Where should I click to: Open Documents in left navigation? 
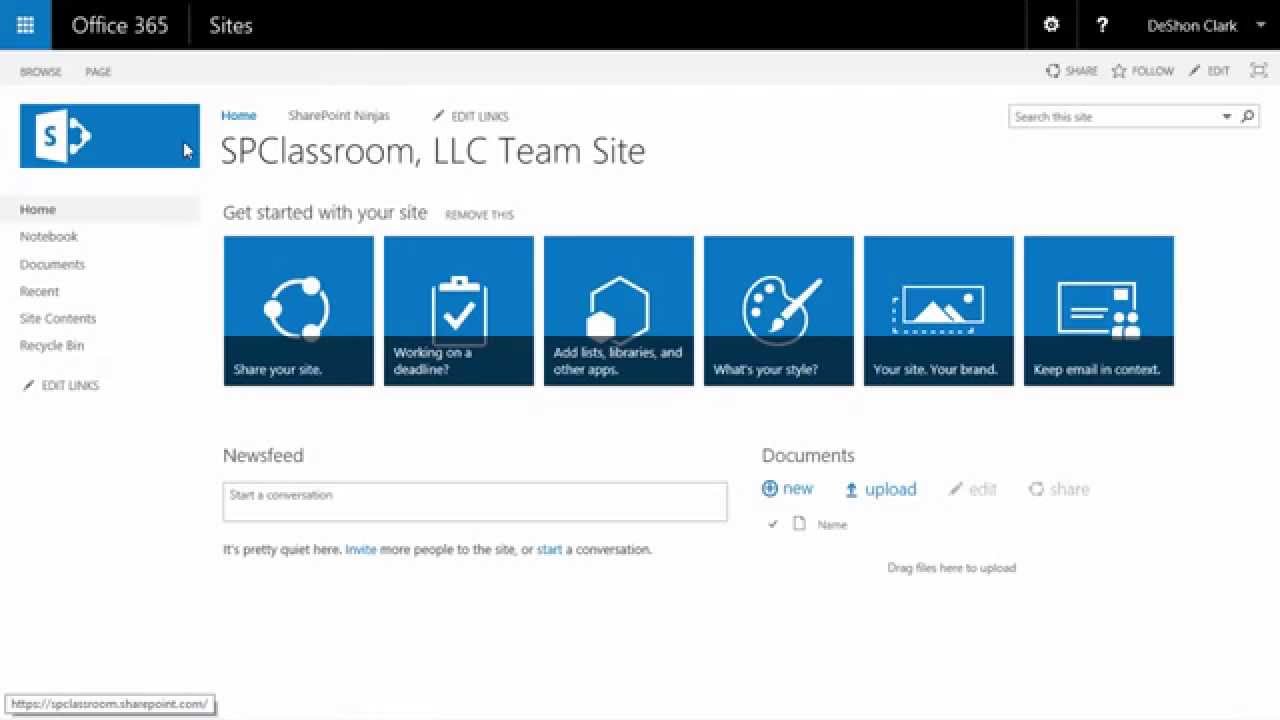pyautogui.click(x=52, y=265)
